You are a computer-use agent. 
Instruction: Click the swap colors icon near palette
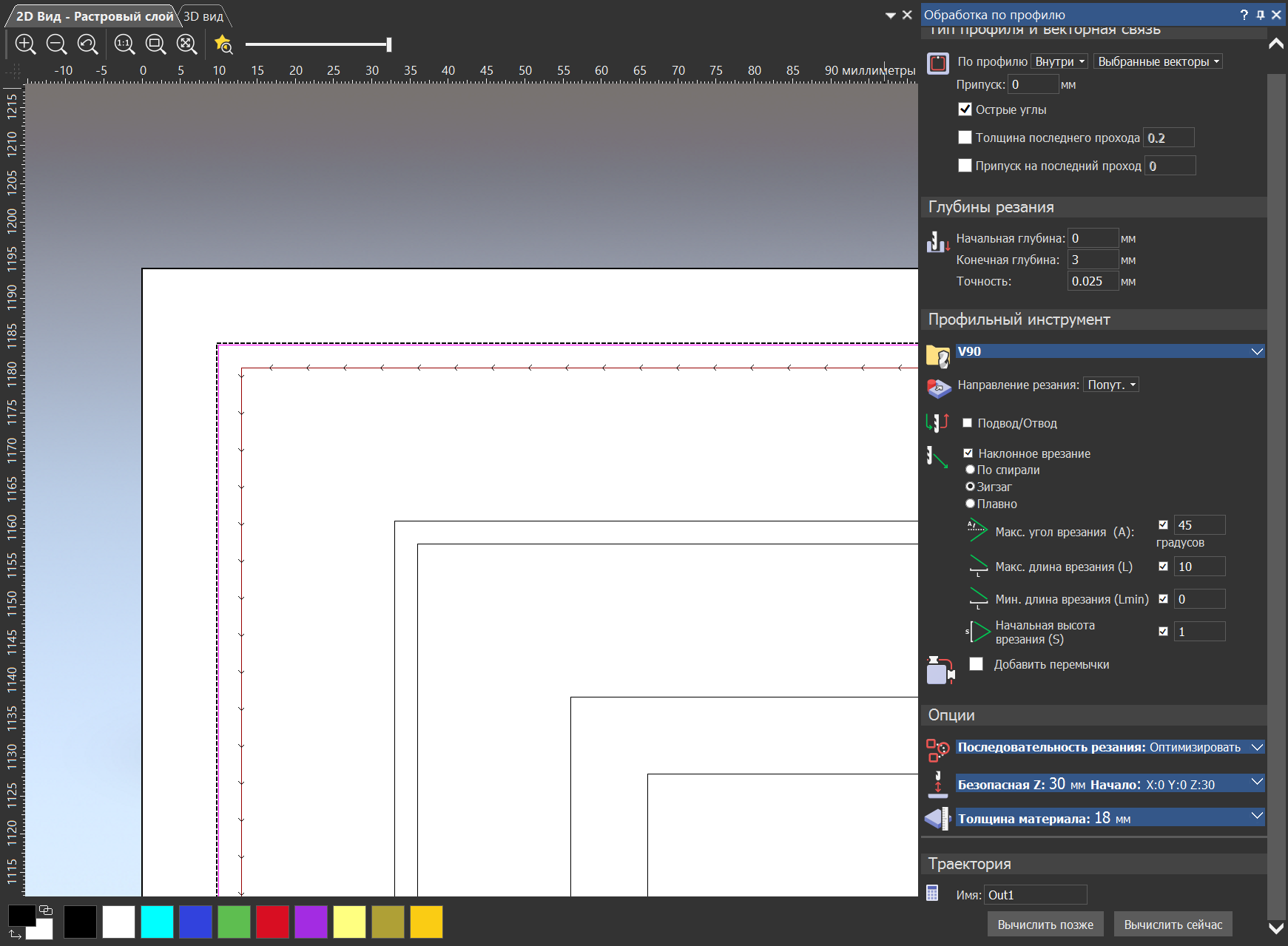16,934
